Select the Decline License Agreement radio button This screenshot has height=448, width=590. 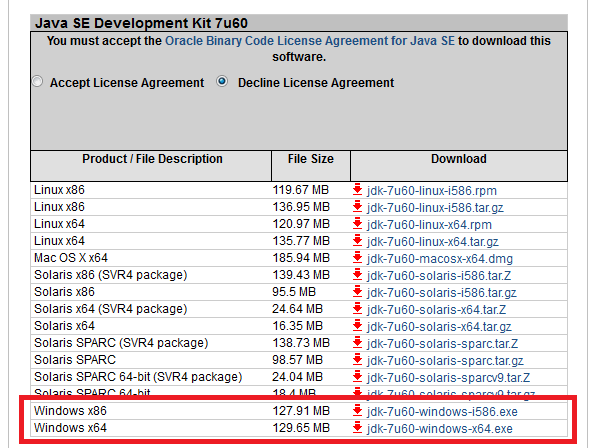coord(222,81)
